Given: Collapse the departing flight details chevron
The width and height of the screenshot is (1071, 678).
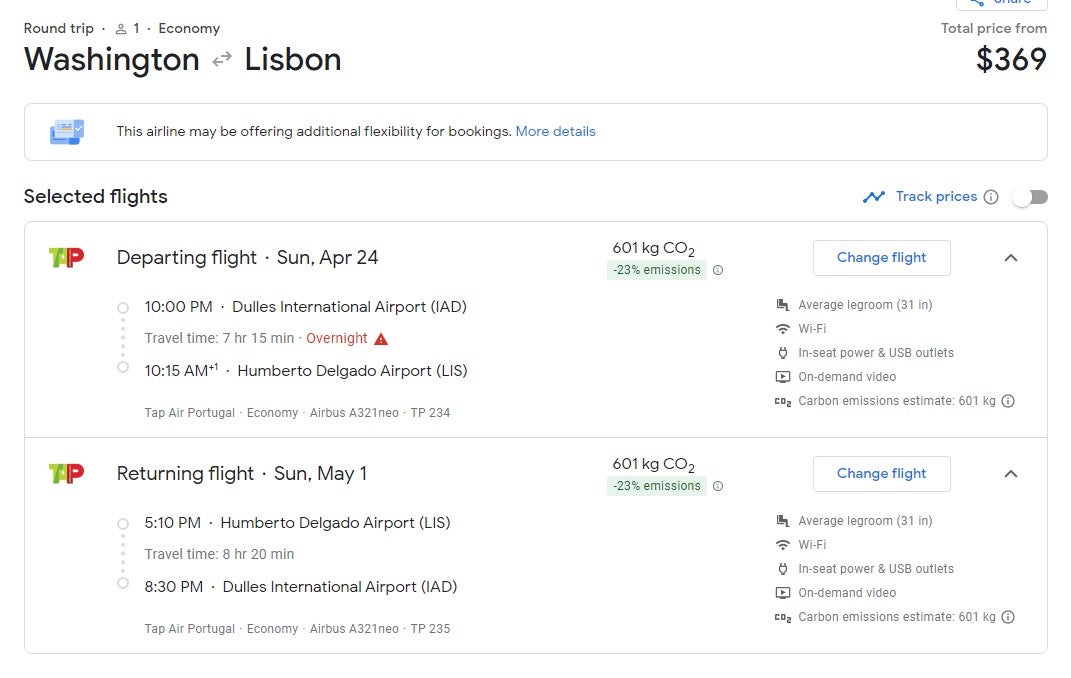Looking at the screenshot, I should click(x=1011, y=258).
